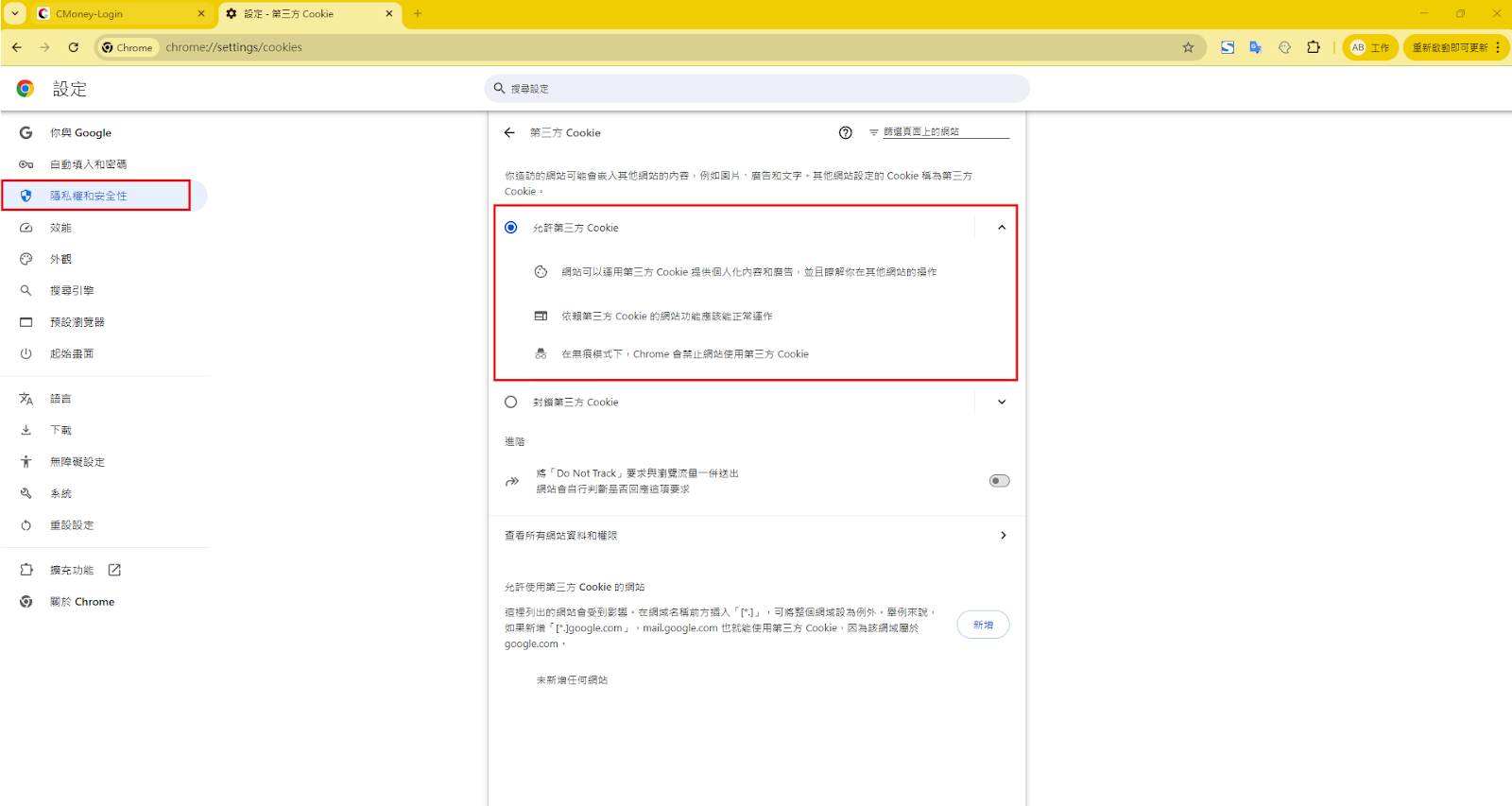Image resolution: width=1512 pixels, height=806 pixels.
Task: Click the toolbar extension icon left of the puzzle
Action: [x=1284, y=47]
